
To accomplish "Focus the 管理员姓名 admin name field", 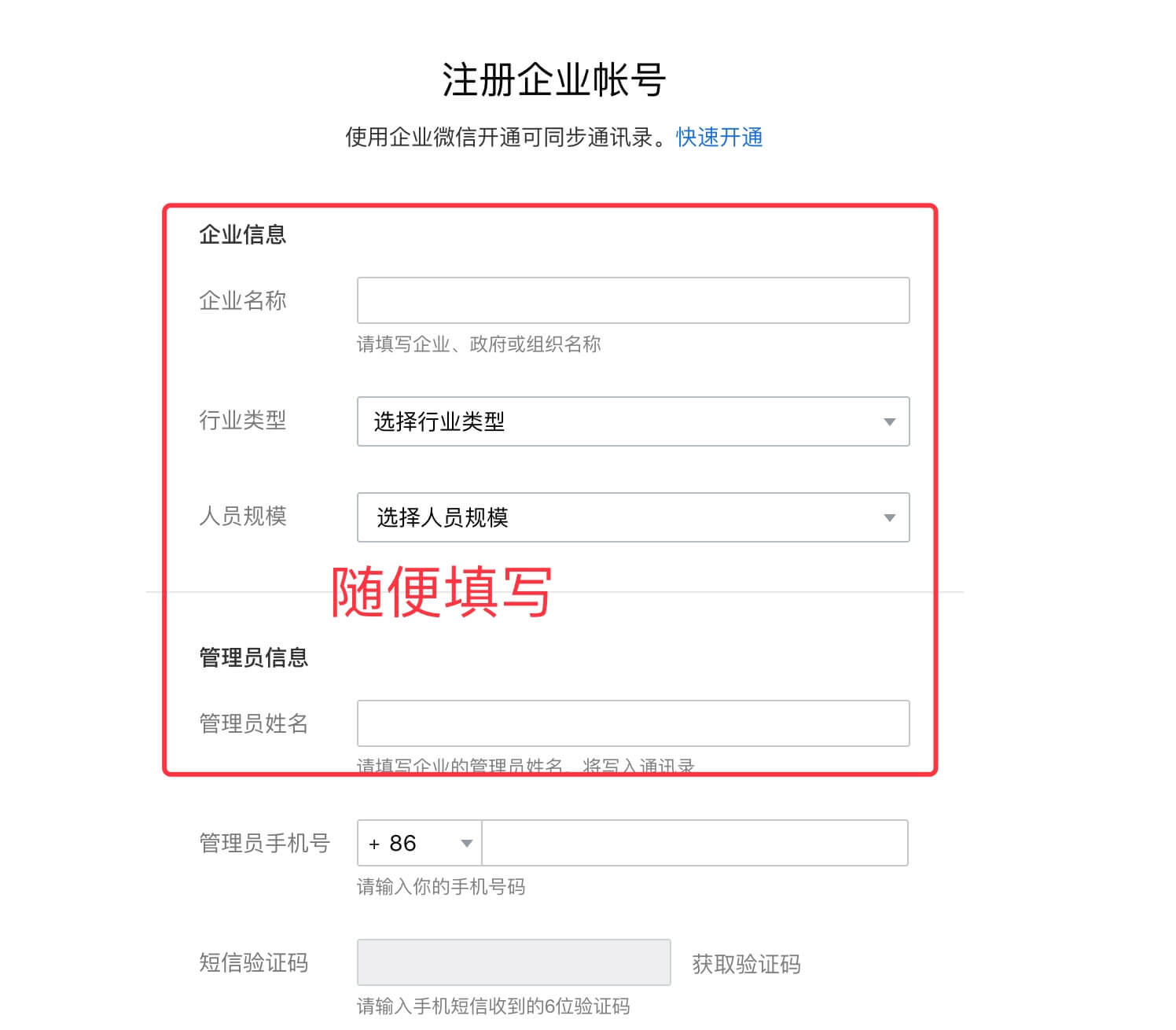I will click(632, 723).
